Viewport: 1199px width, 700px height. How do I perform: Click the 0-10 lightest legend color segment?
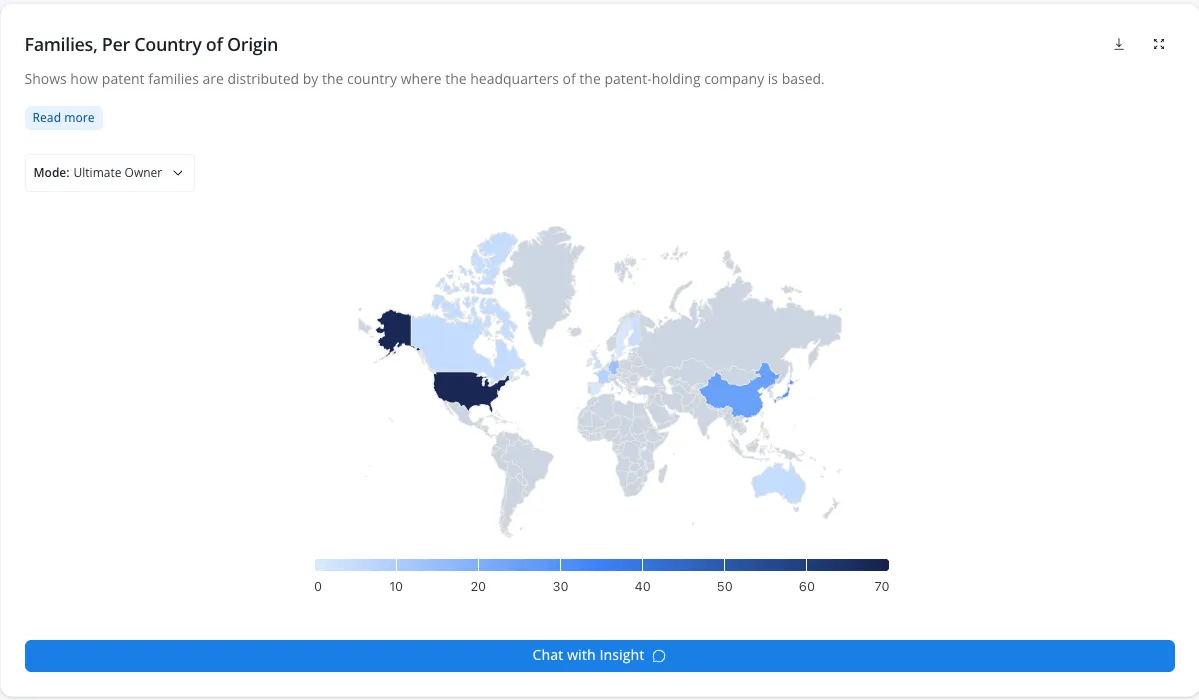point(356,565)
